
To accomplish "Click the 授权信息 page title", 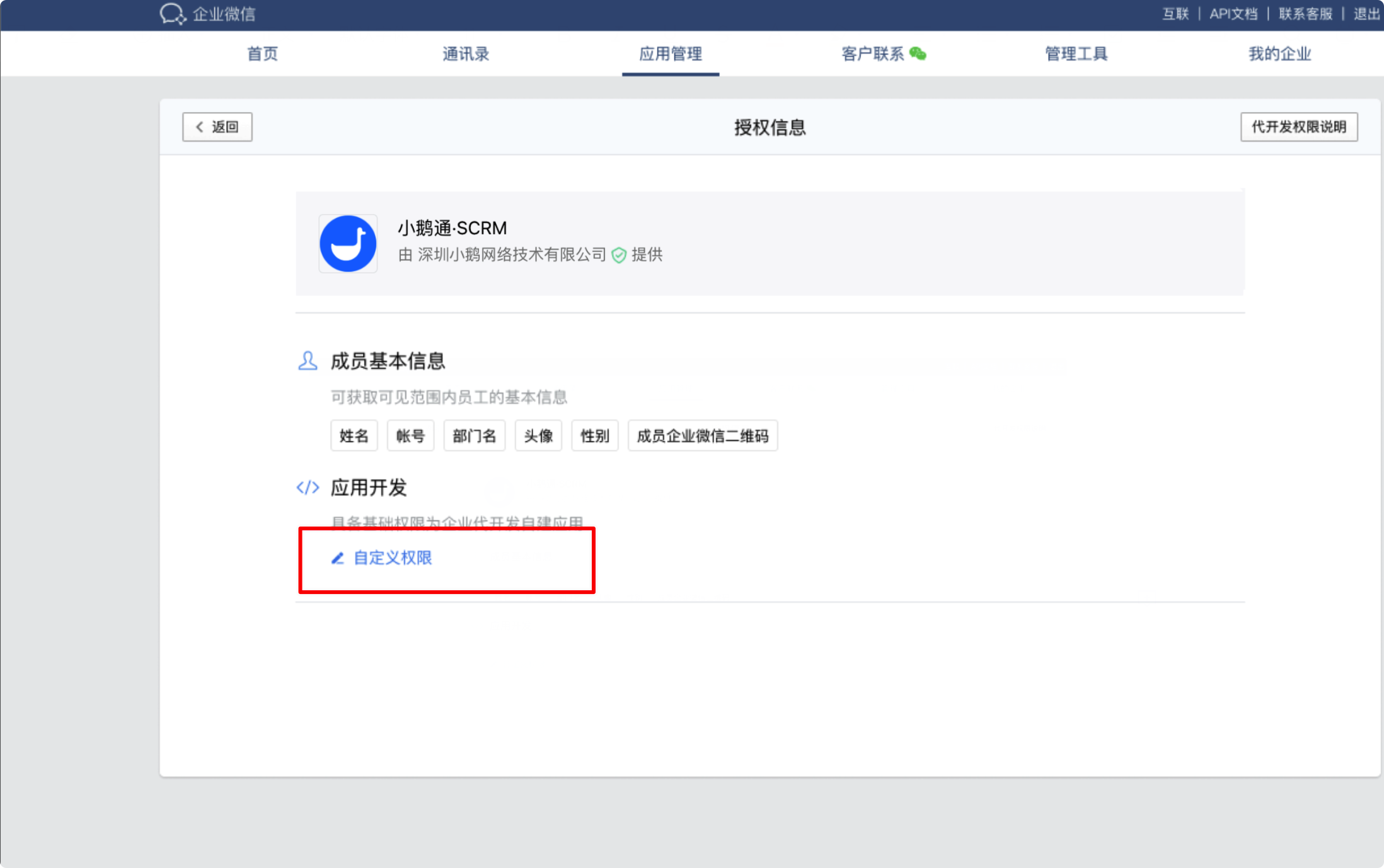I will [x=770, y=127].
